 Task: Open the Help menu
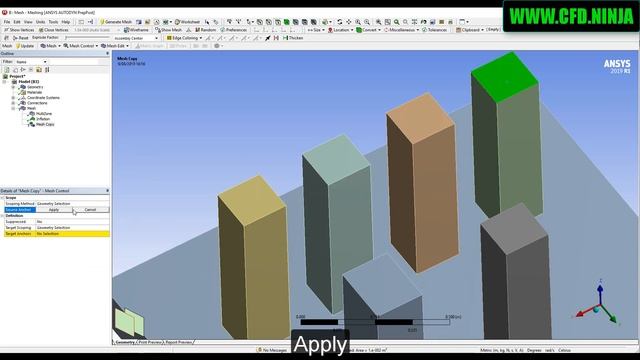(x=66, y=22)
